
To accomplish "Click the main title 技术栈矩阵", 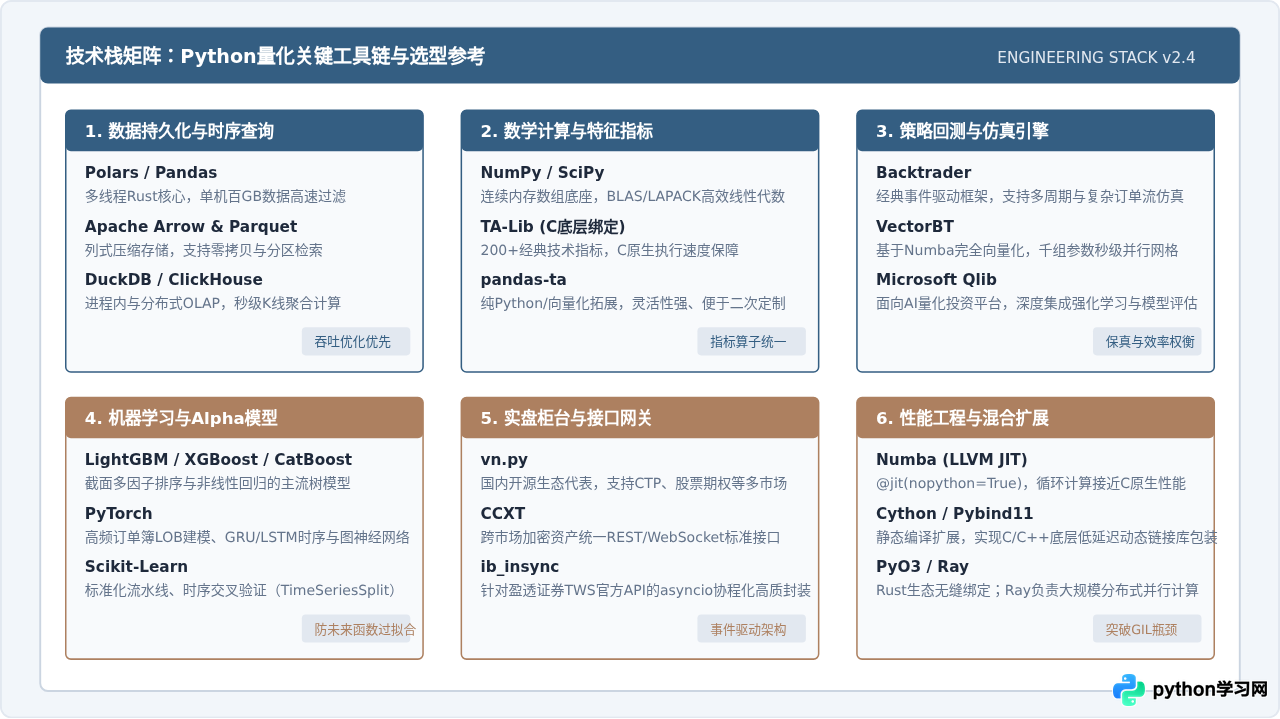I will click(x=275, y=56).
